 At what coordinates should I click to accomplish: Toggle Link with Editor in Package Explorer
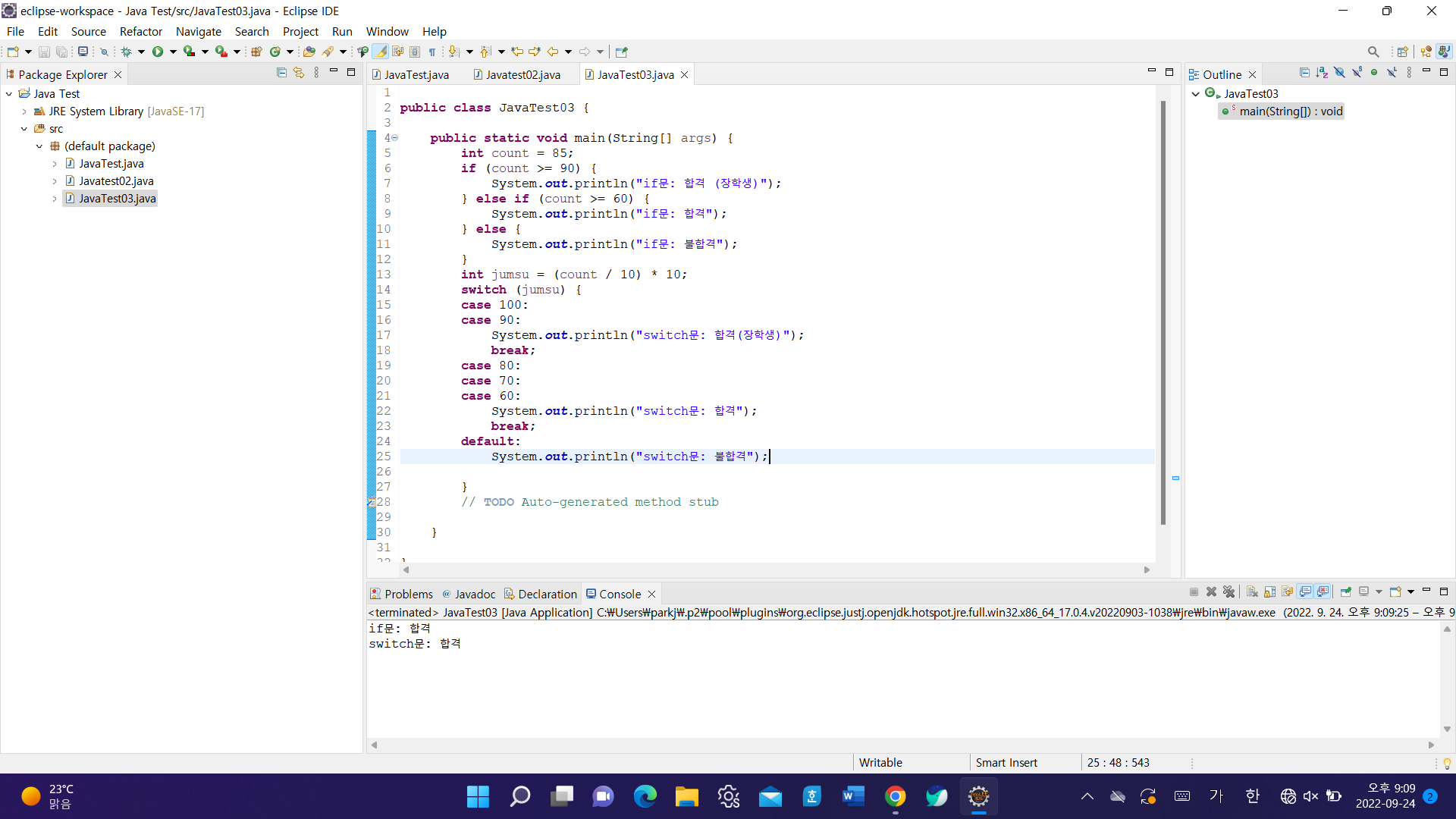pos(299,73)
